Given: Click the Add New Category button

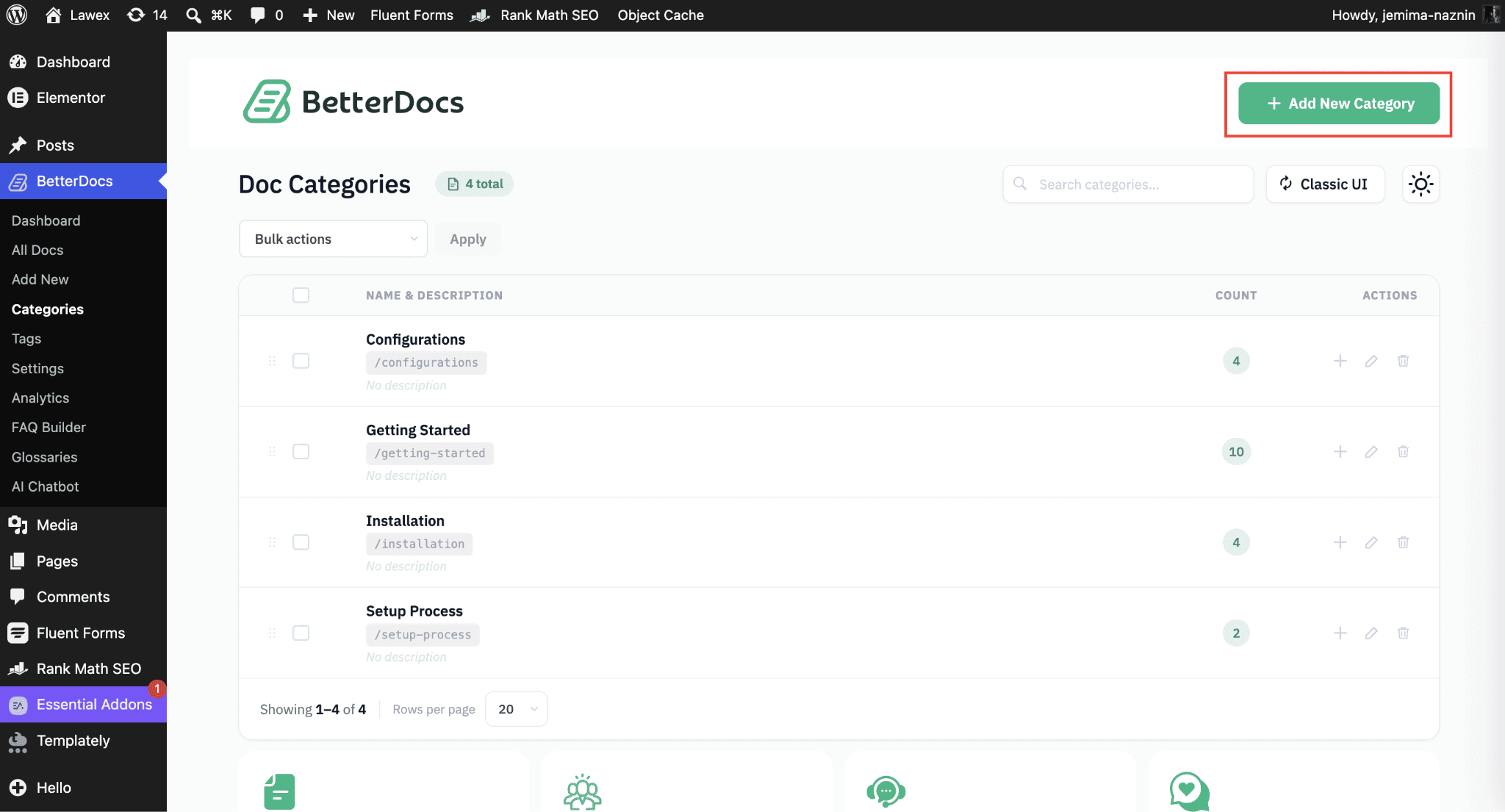Looking at the screenshot, I should (x=1338, y=104).
